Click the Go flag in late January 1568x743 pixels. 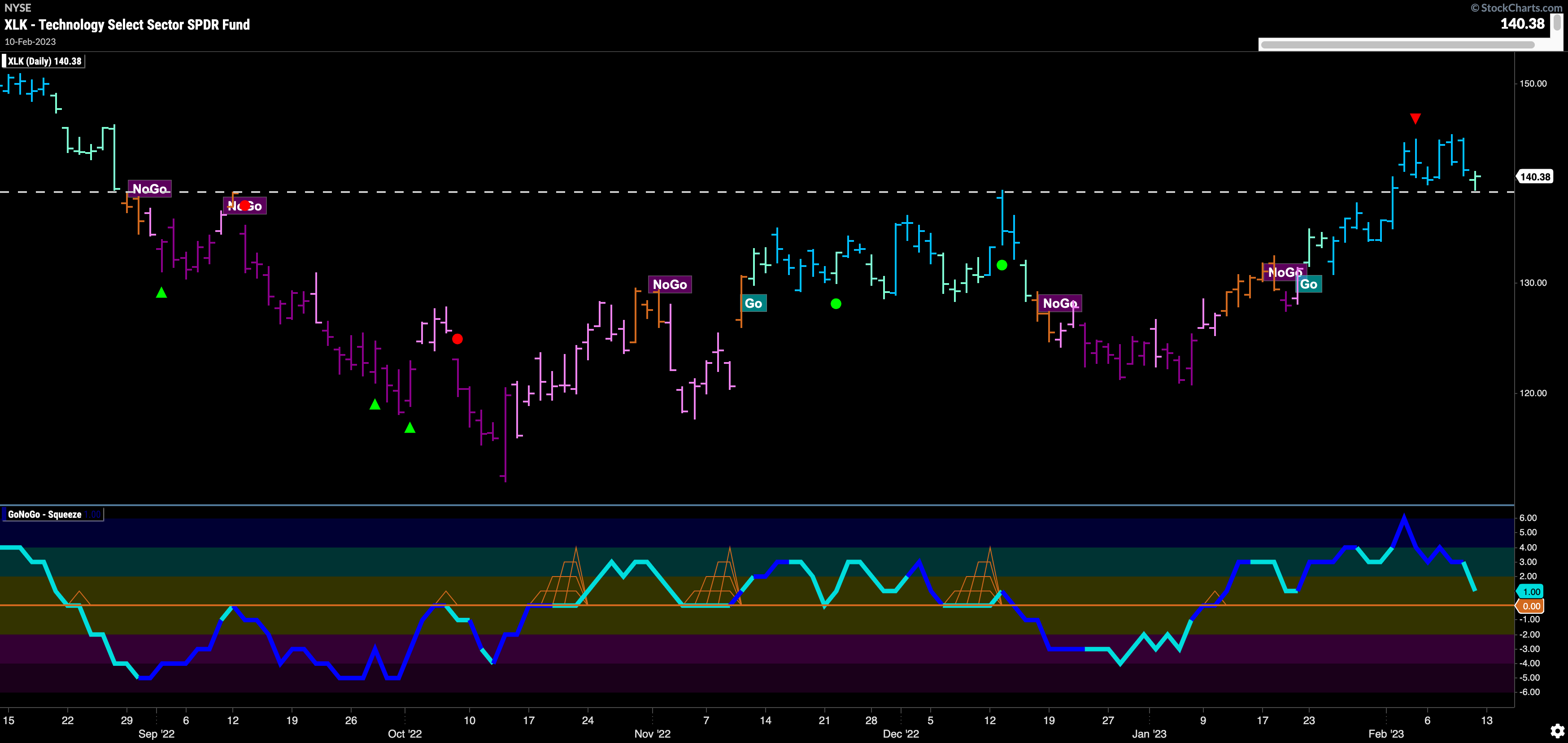pos(1309,284)
